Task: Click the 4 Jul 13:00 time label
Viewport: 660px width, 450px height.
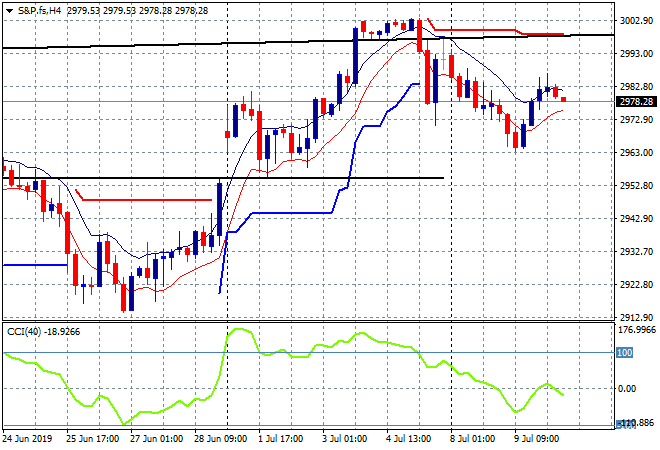Action: tap(409, 439)
